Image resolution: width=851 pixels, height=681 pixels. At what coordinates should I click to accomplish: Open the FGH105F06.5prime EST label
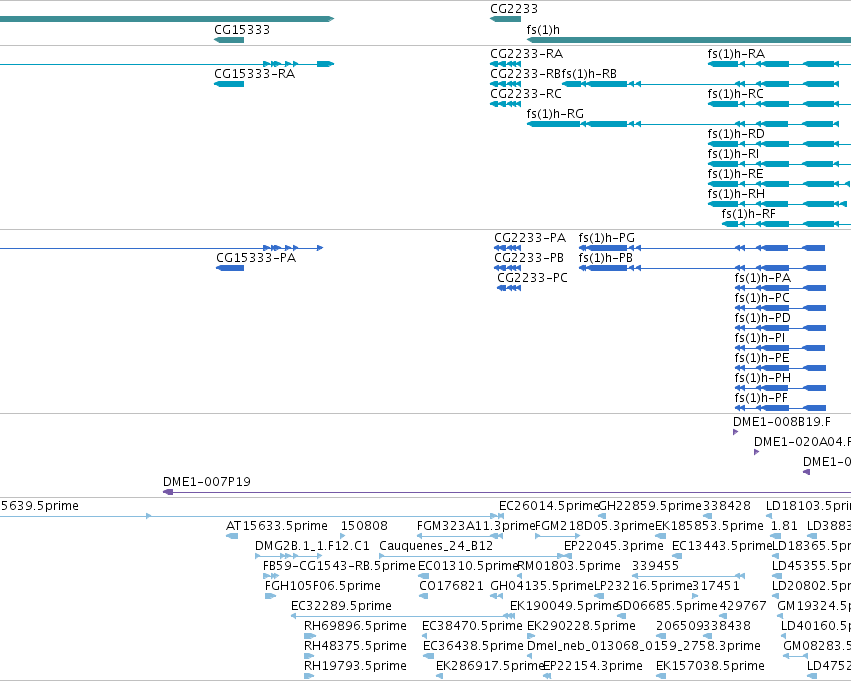pyautogui.click(x=323, y=587)
